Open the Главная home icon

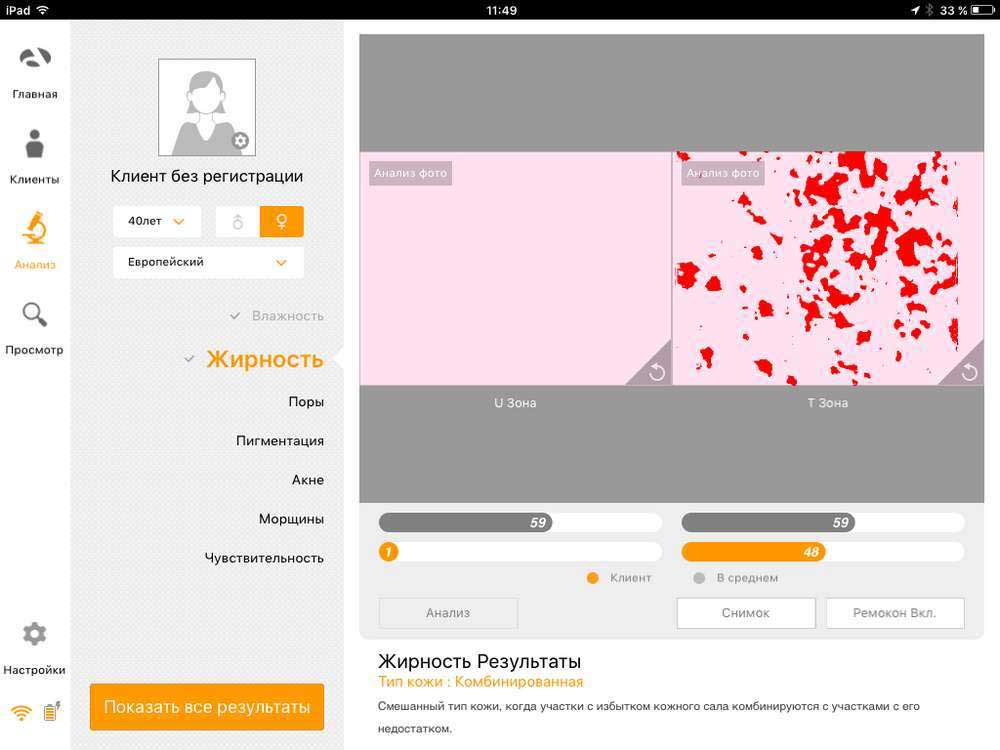tap(35, 60)
